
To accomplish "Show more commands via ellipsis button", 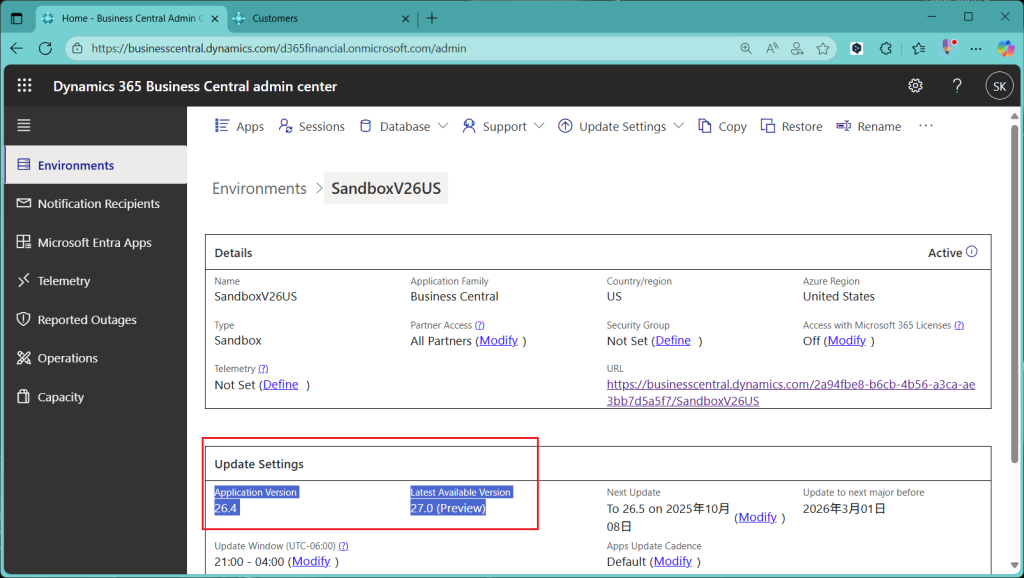I will 925,126.
